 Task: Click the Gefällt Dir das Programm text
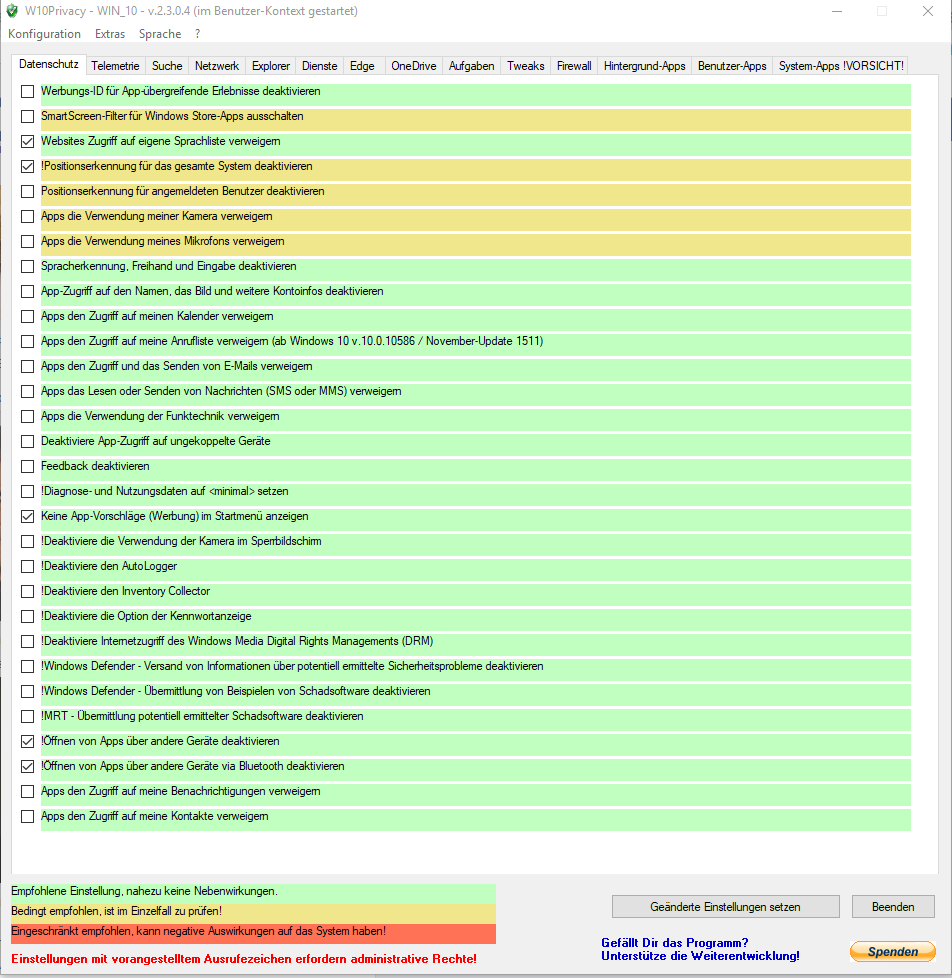674,943
